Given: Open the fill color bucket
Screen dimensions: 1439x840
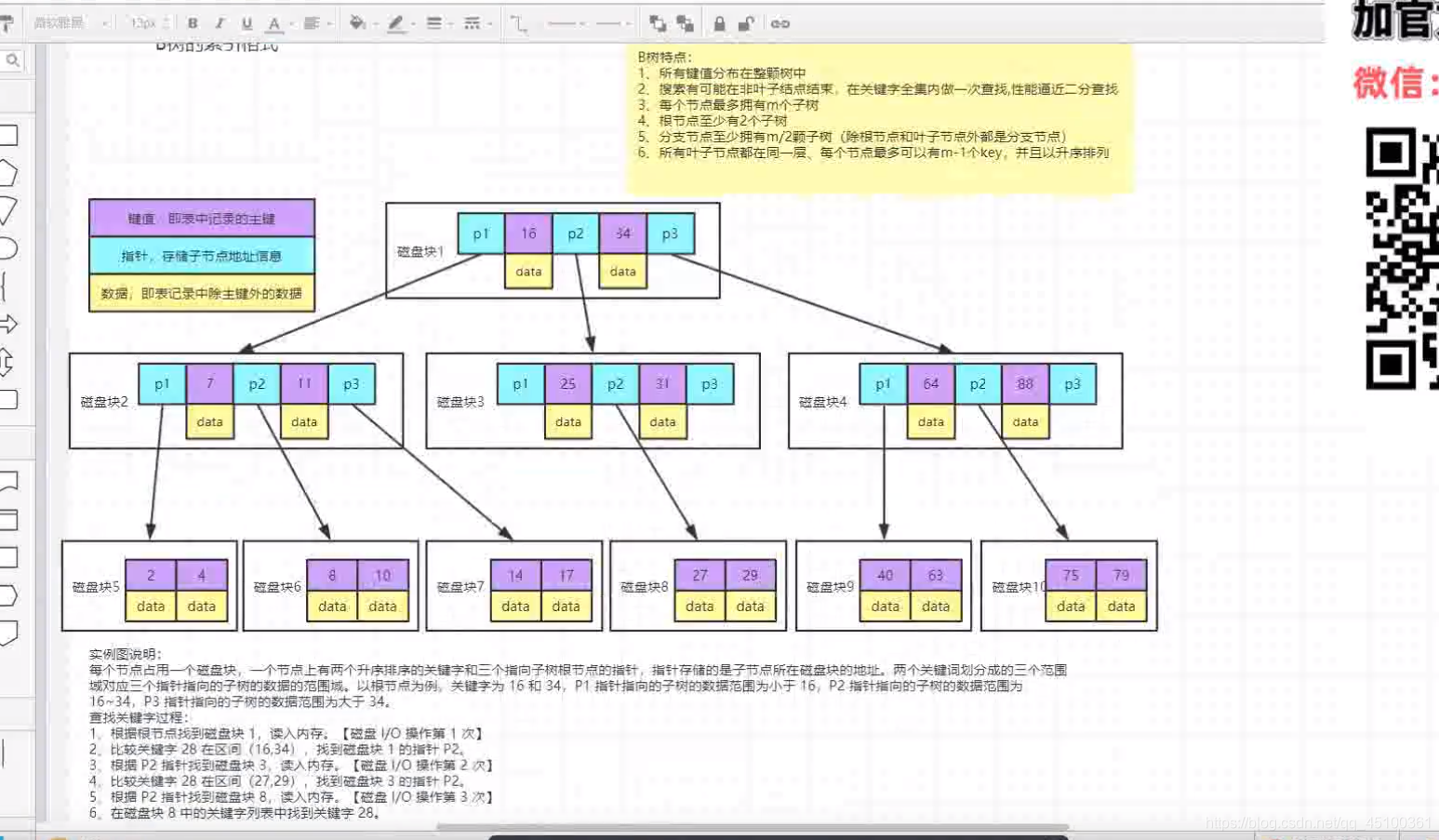Looking at the screenshot, I should pyautogui.click(x=359, y=23).
